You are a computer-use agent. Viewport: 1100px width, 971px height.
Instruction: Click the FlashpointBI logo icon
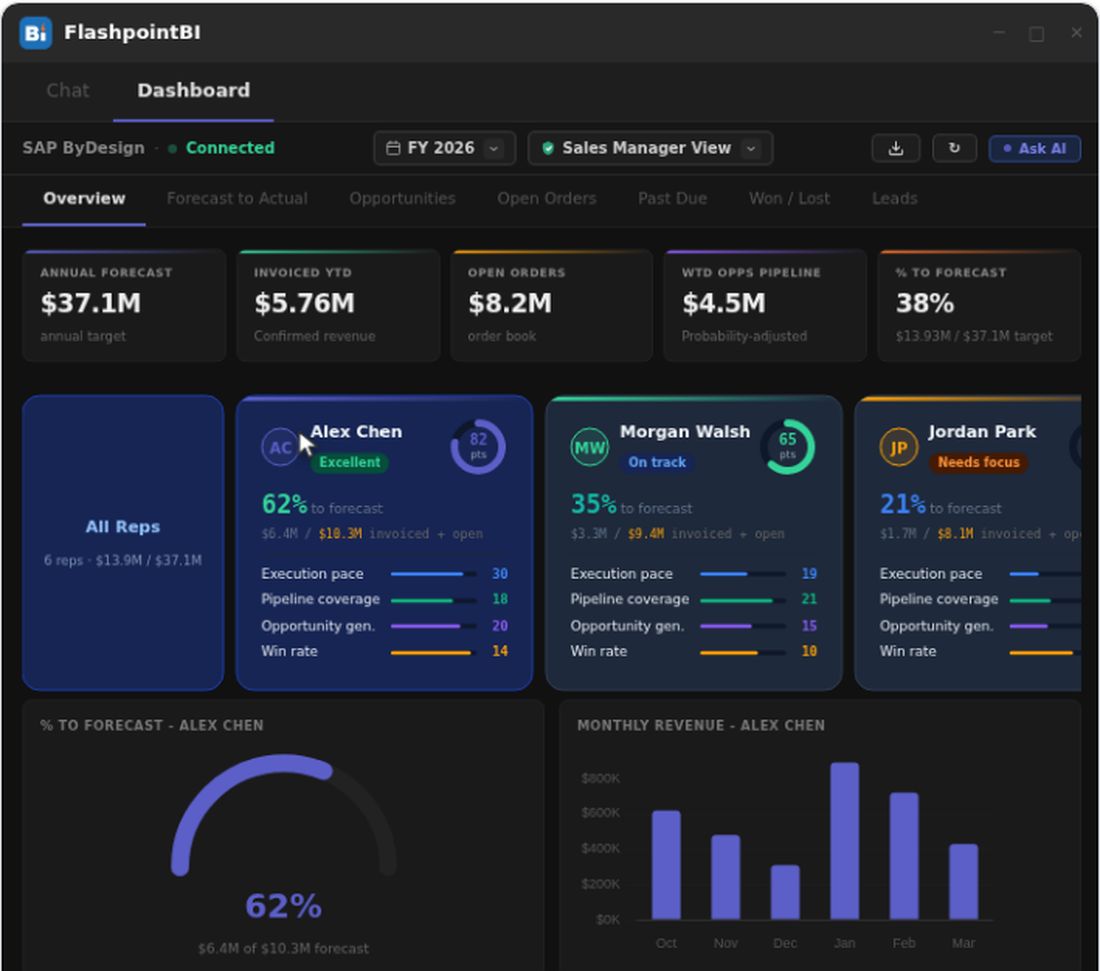tap(35, 32)
